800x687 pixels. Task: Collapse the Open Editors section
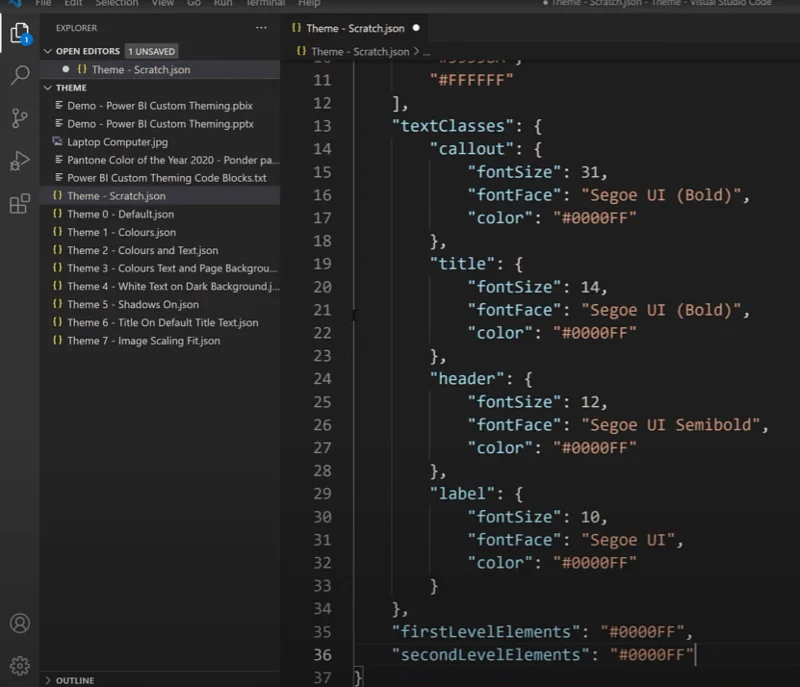[48, 51]
